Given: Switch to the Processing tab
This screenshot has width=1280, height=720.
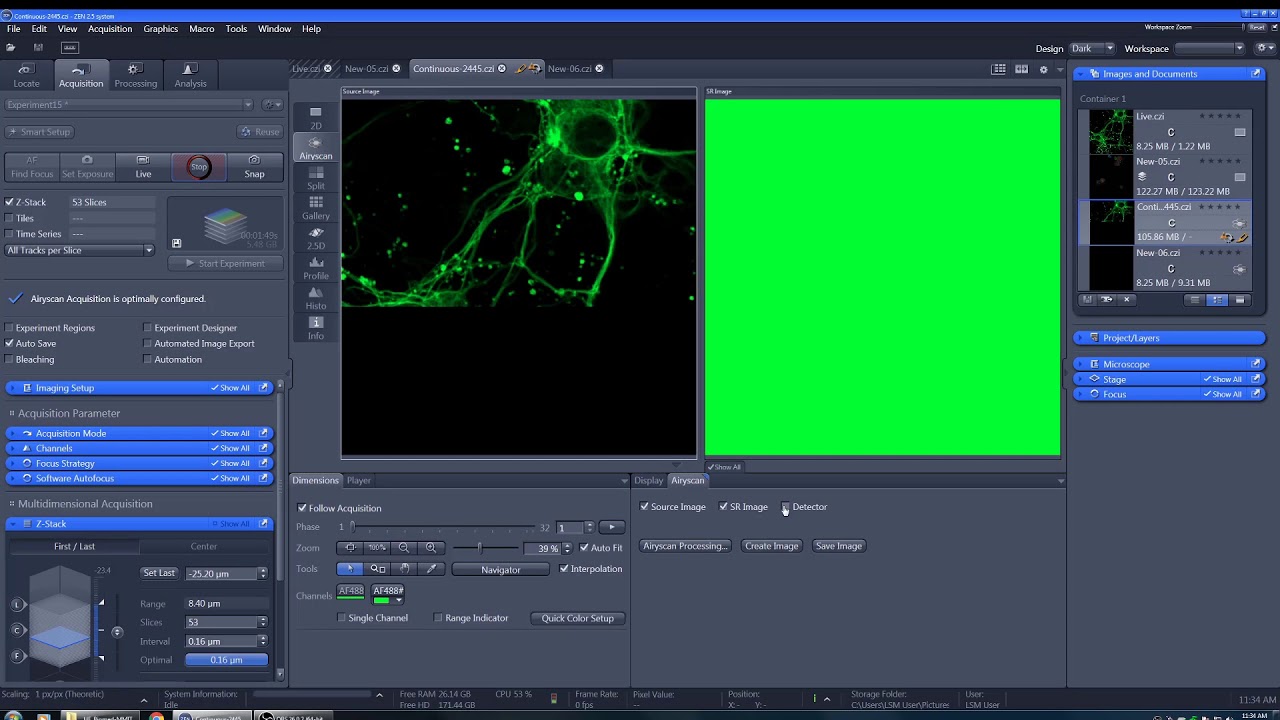Looking at the screenshot, I should [x=135, y=76].
